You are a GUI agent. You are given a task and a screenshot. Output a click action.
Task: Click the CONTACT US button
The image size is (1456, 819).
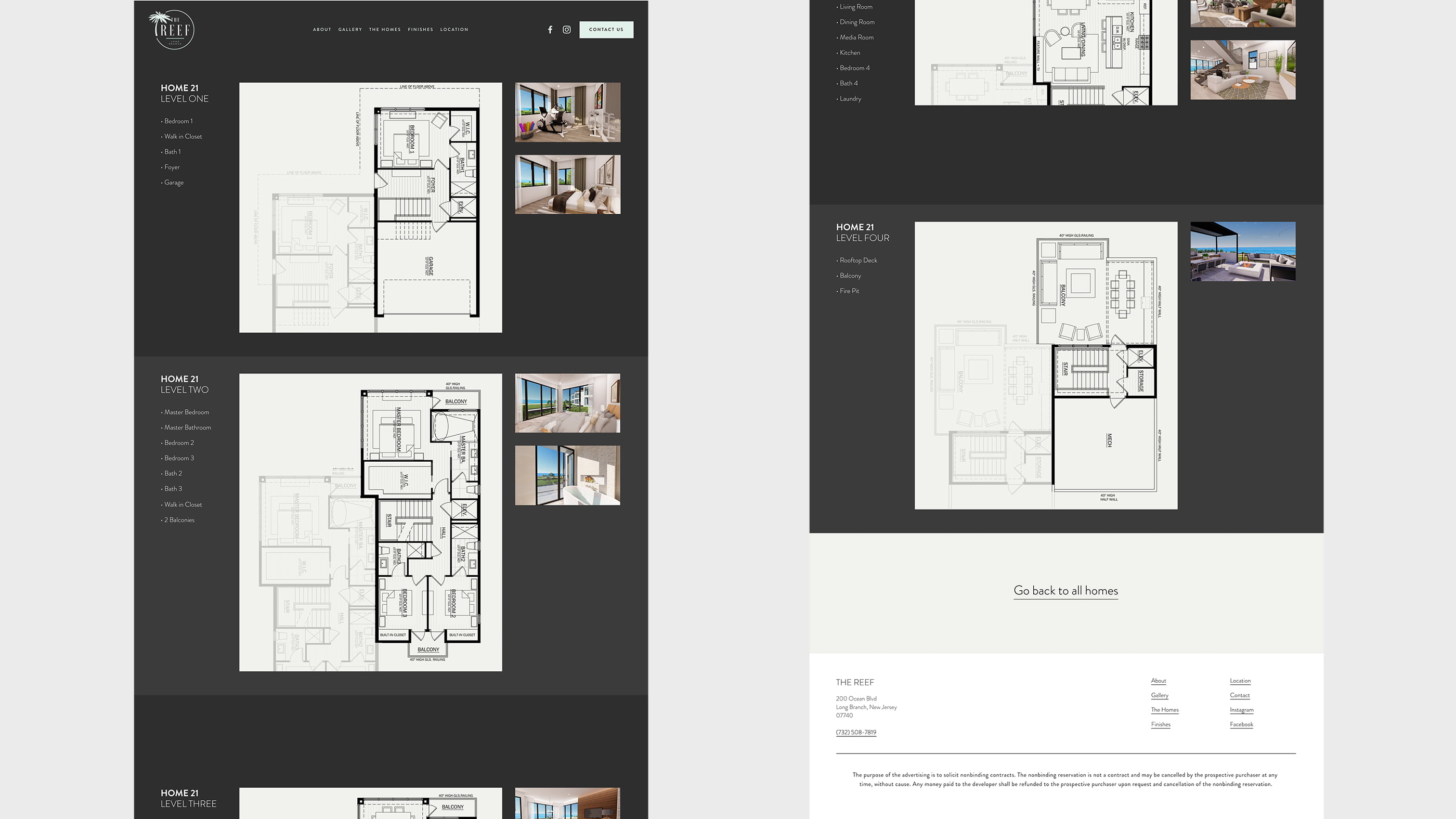(x=606, y=30)
